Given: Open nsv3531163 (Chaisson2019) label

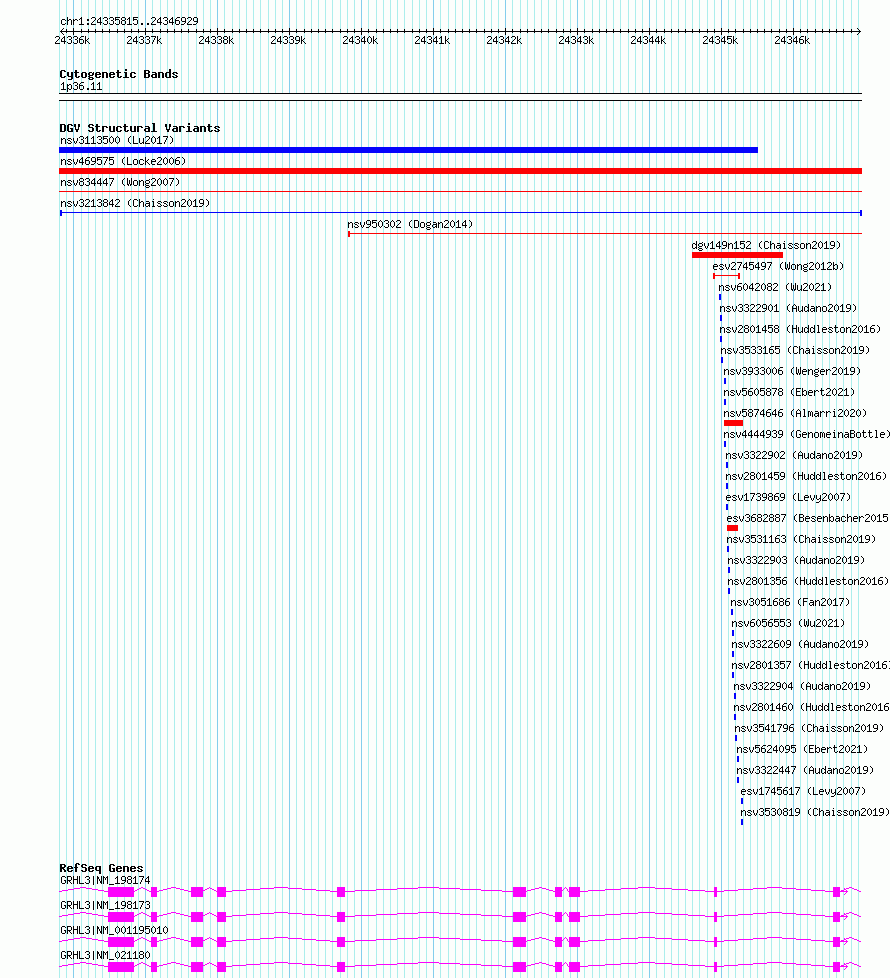Looking at the screenshot, I should (801, 540).
